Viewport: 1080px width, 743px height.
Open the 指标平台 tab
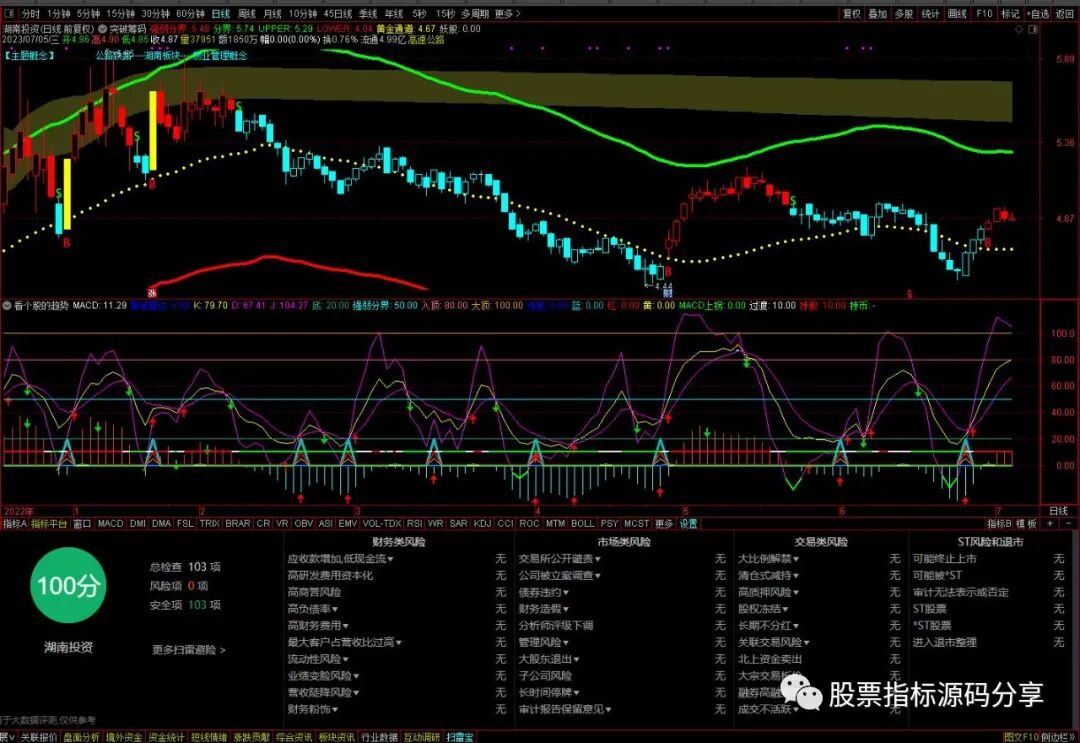click(x=49, y=524)
